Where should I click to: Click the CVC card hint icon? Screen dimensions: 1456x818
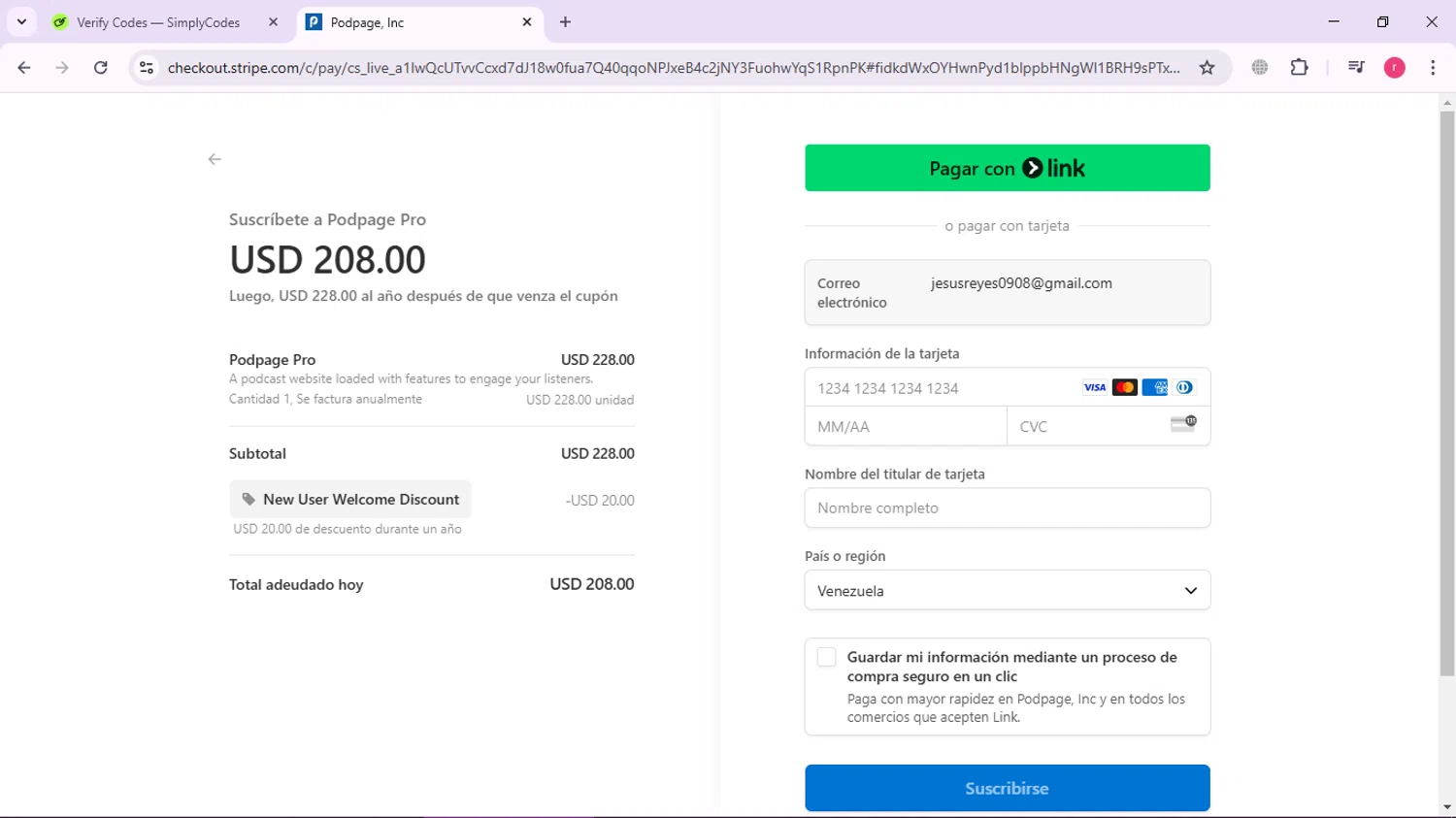[x=1183, y=423]
